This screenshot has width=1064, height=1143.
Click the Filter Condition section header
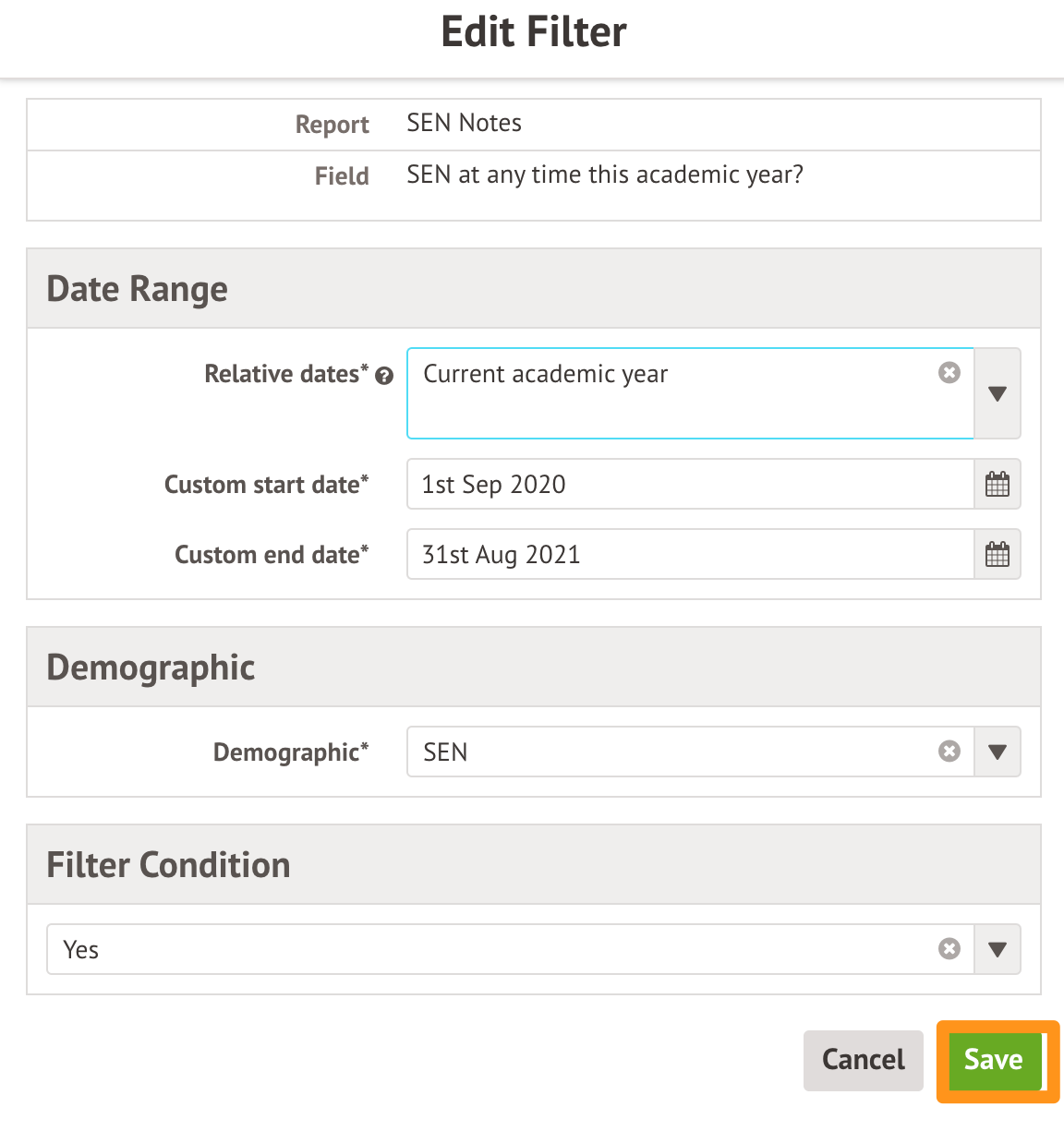tap(533, 865)
